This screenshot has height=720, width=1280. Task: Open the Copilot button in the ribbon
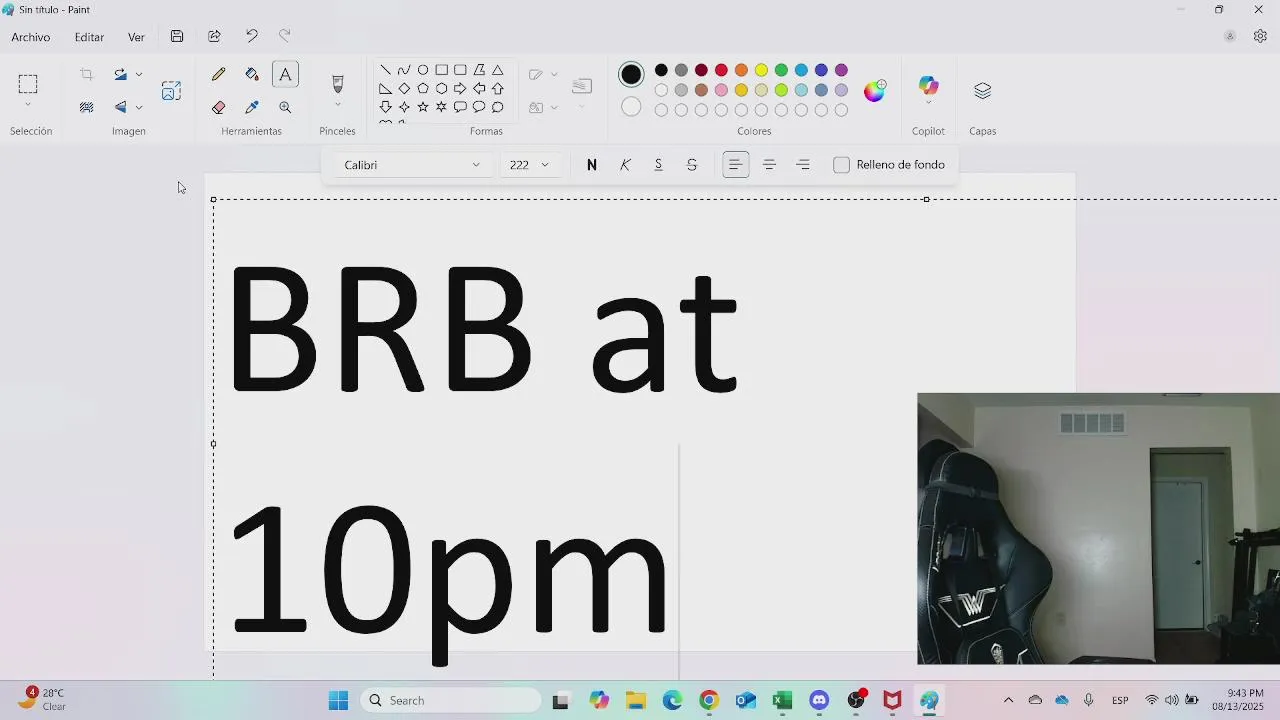[929, 87]
